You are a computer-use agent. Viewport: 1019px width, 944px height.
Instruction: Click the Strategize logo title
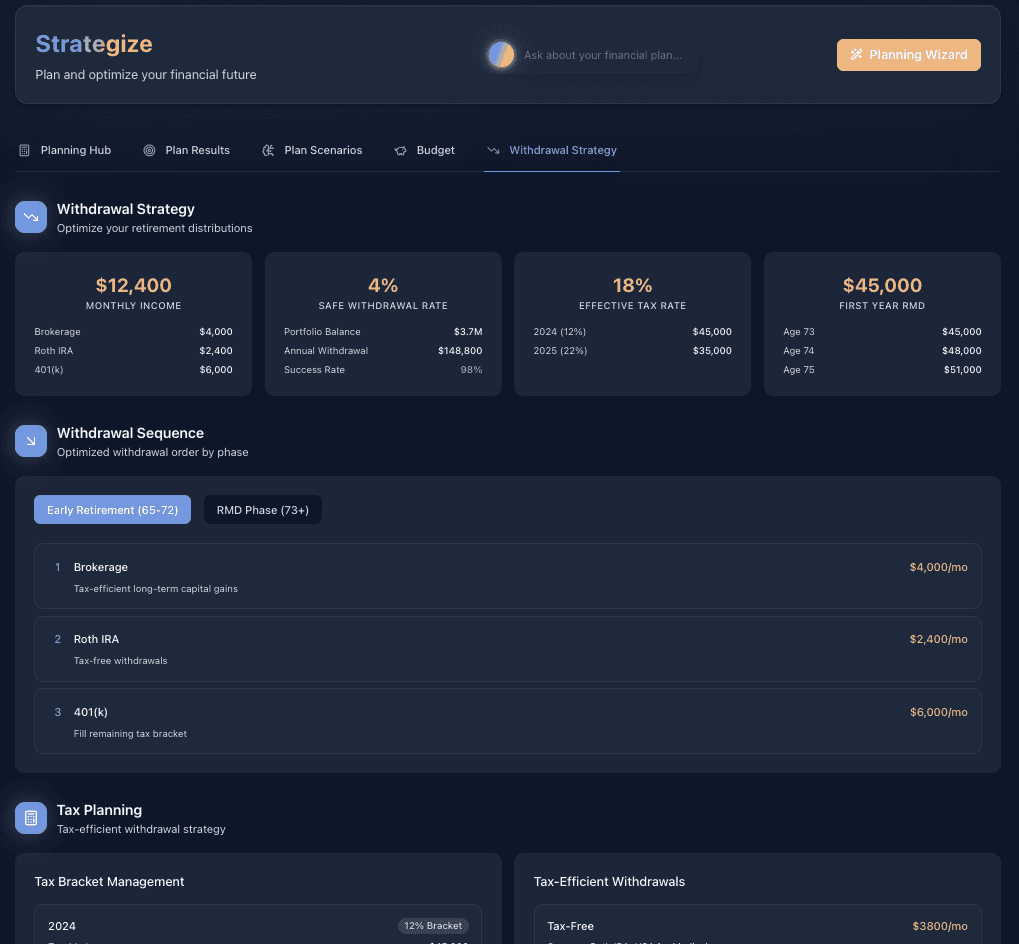[x=94, y=44]
